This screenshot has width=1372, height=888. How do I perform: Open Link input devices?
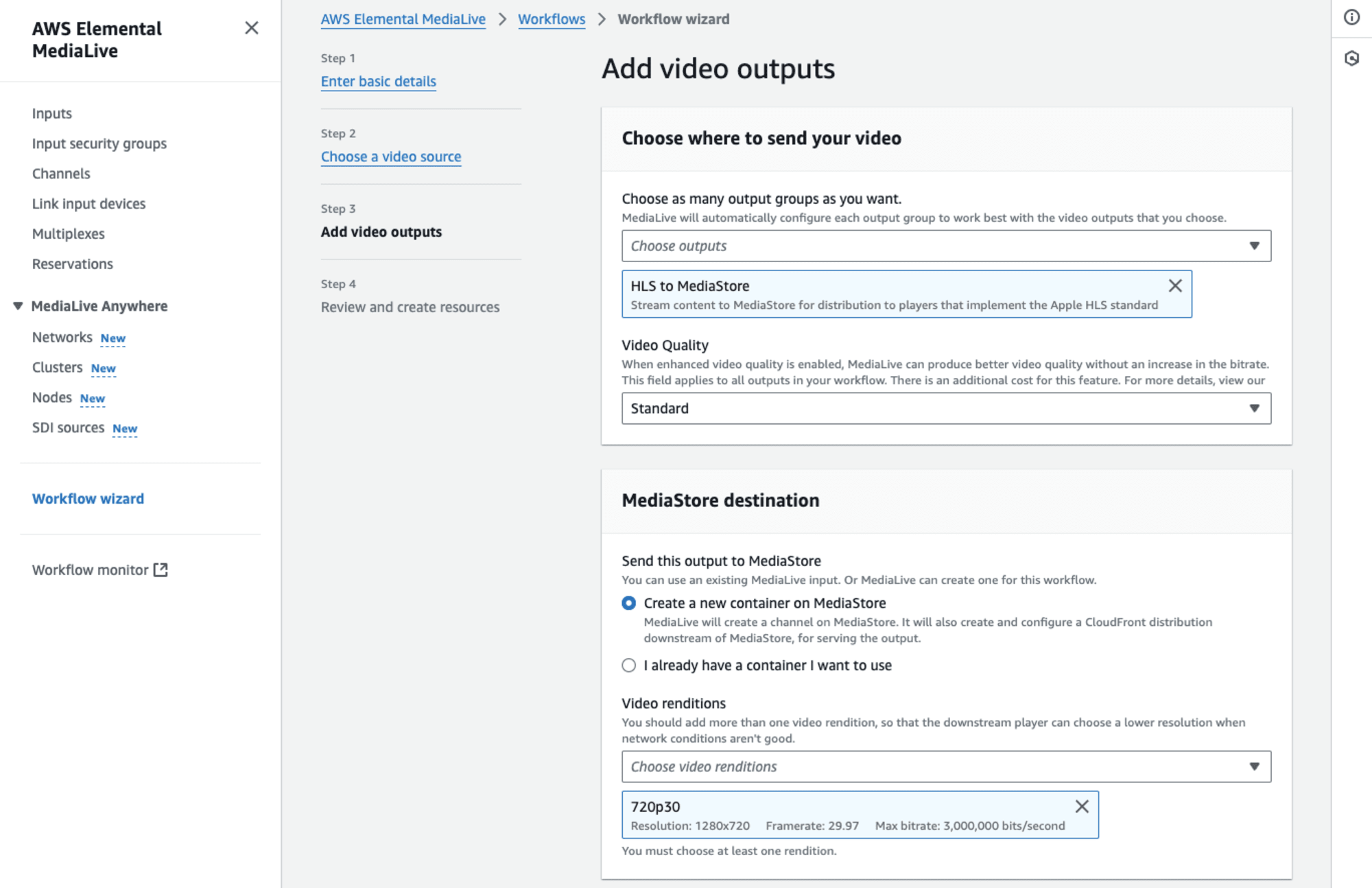point(89,204)
